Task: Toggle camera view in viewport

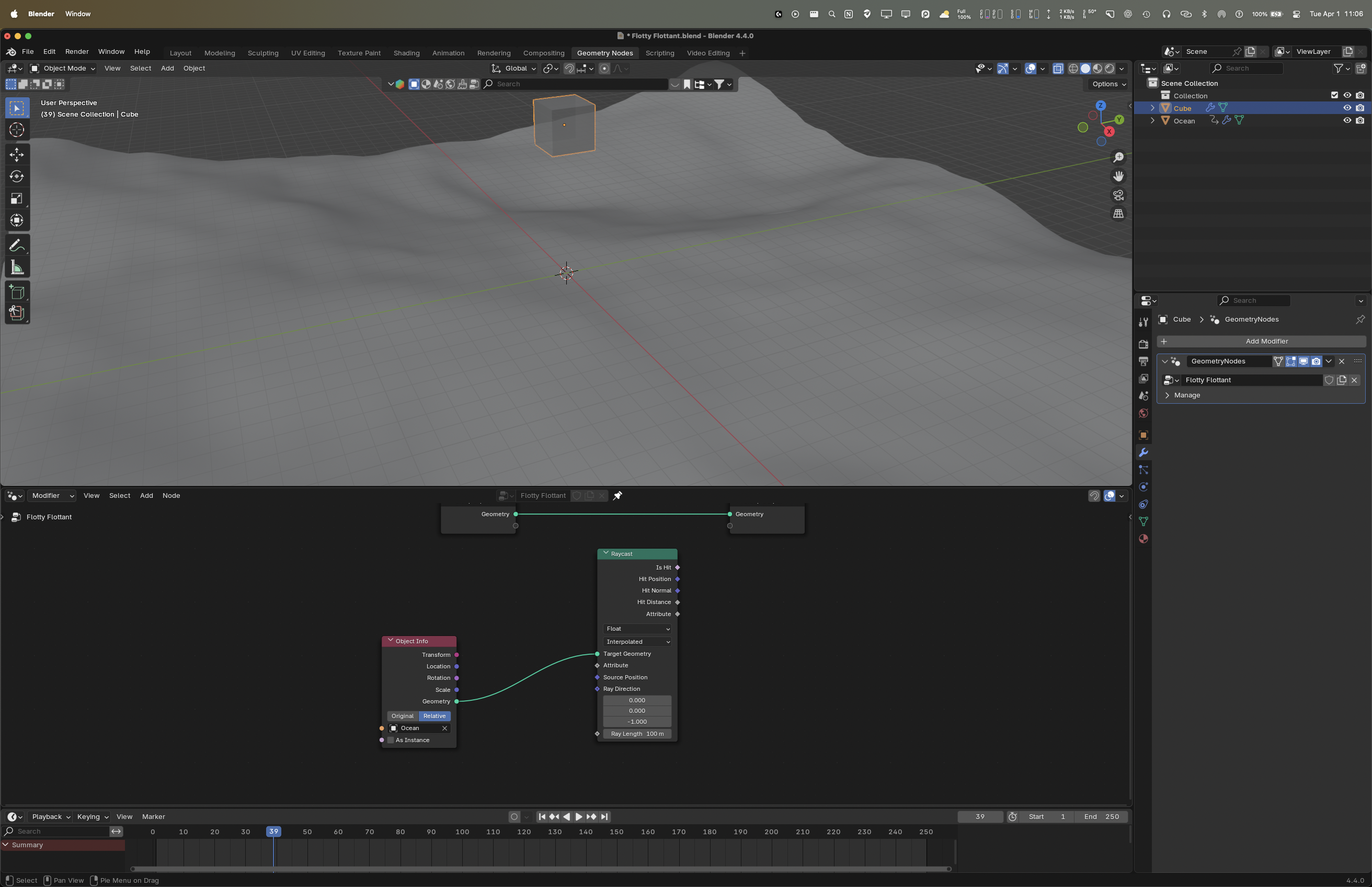Action: pos(1118,195)
